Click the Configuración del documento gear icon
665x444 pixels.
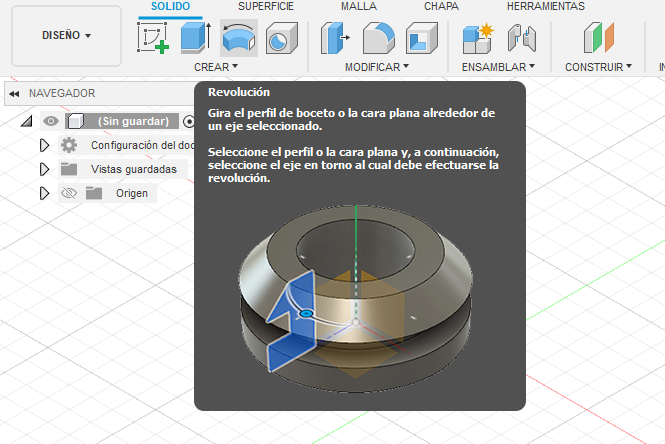(x=69, y=145)
